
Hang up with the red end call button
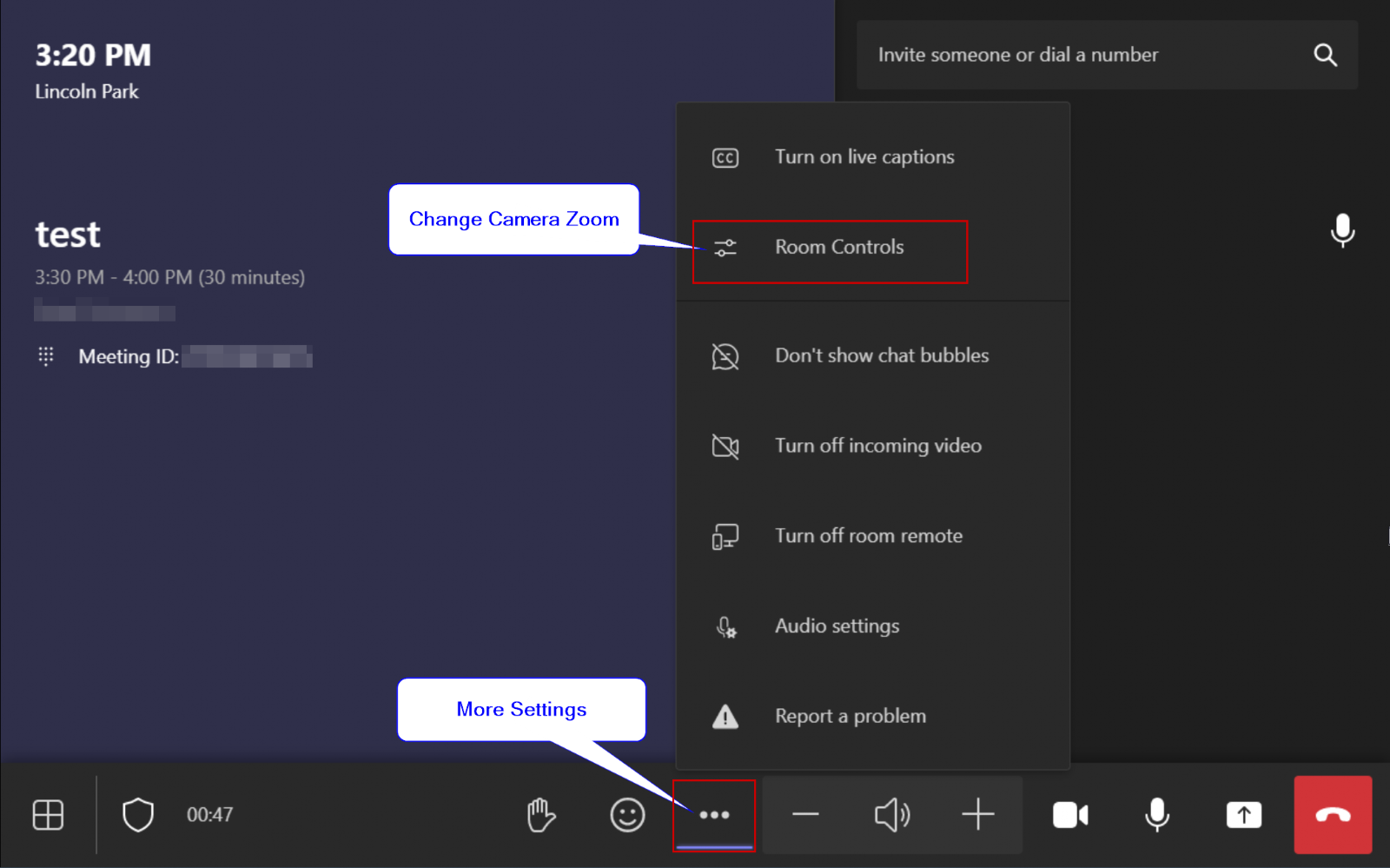coord(1332,815)
